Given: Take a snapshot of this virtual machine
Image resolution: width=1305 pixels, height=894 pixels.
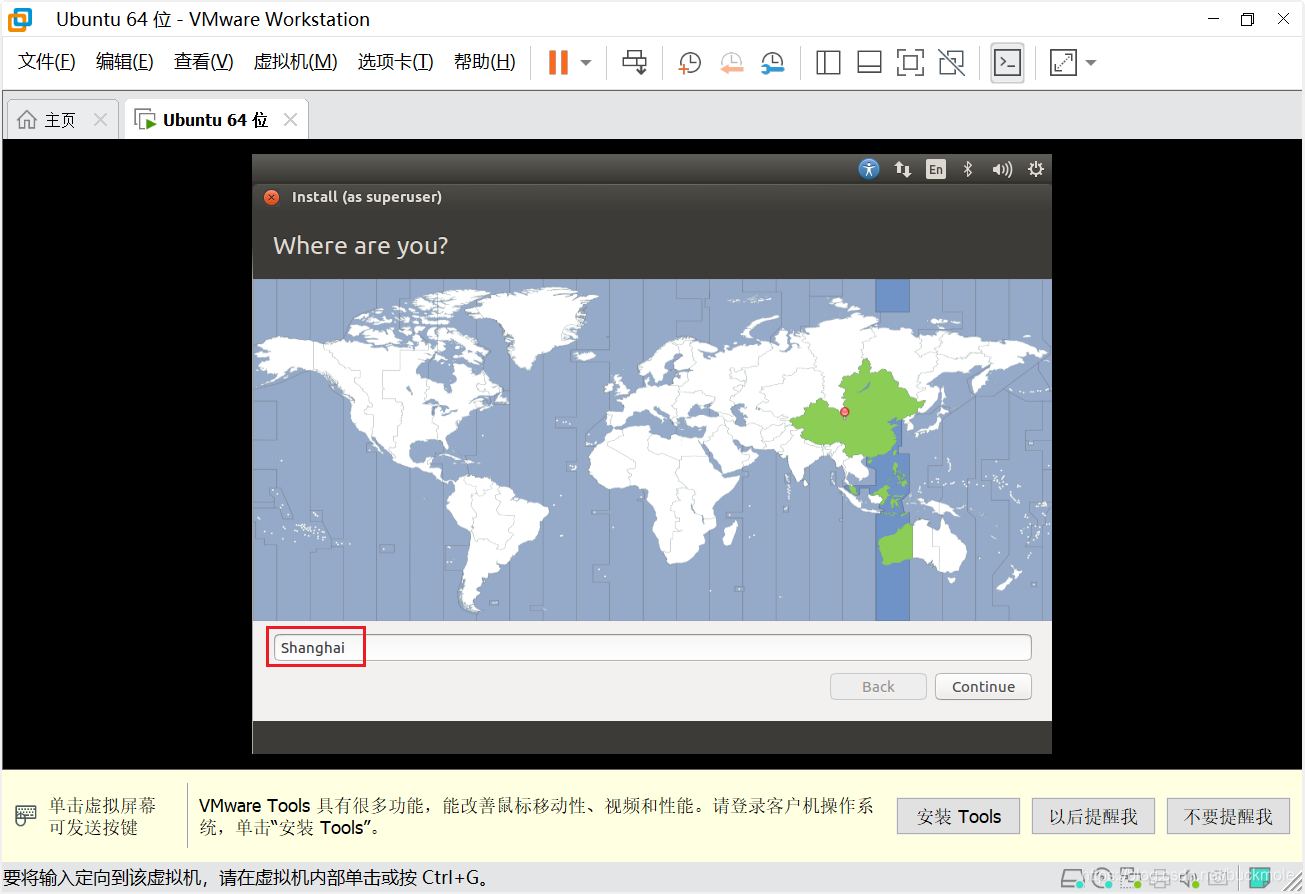Looking at the screenshot, I should pos(689,63).
